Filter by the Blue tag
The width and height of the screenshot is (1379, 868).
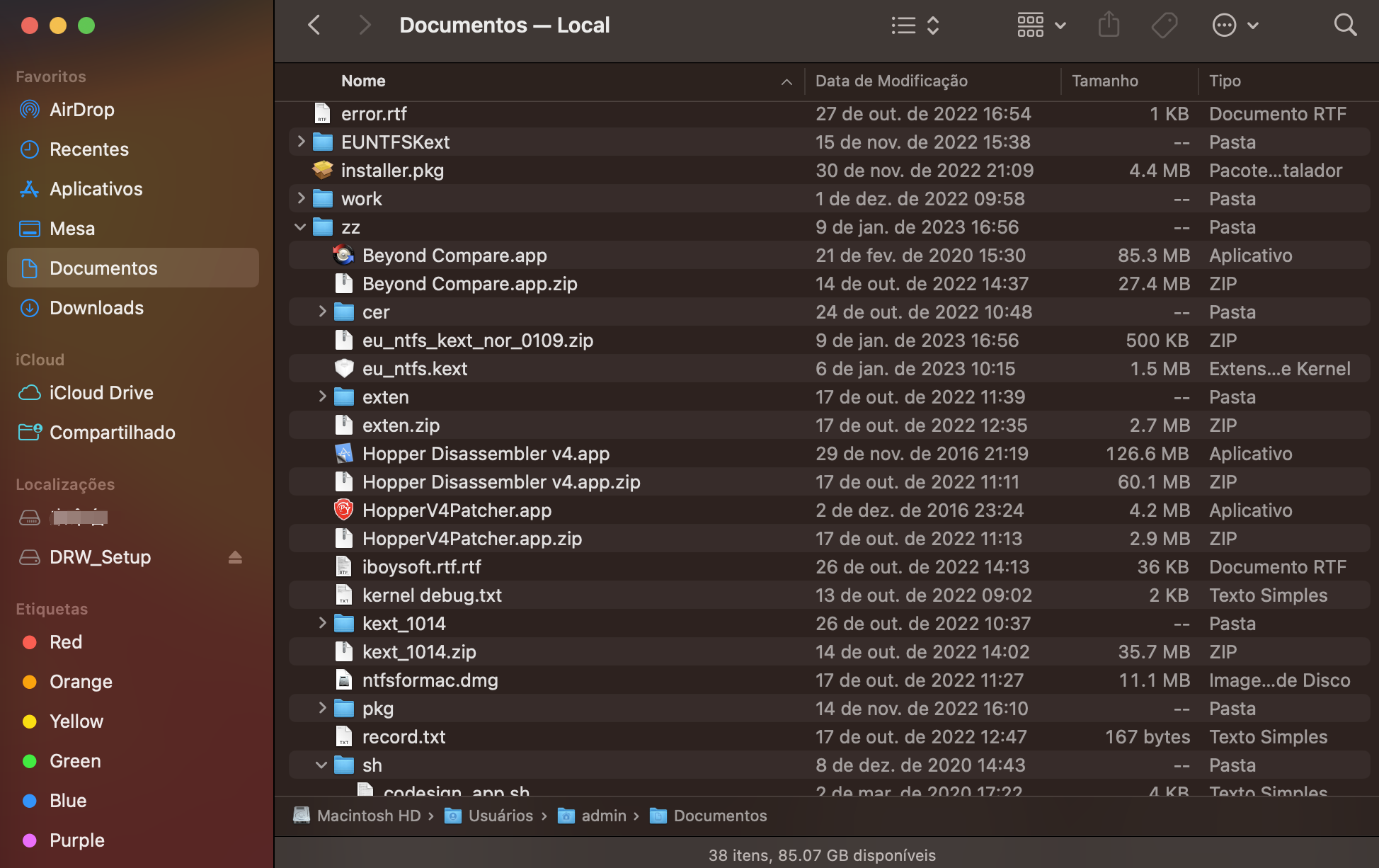133,801
